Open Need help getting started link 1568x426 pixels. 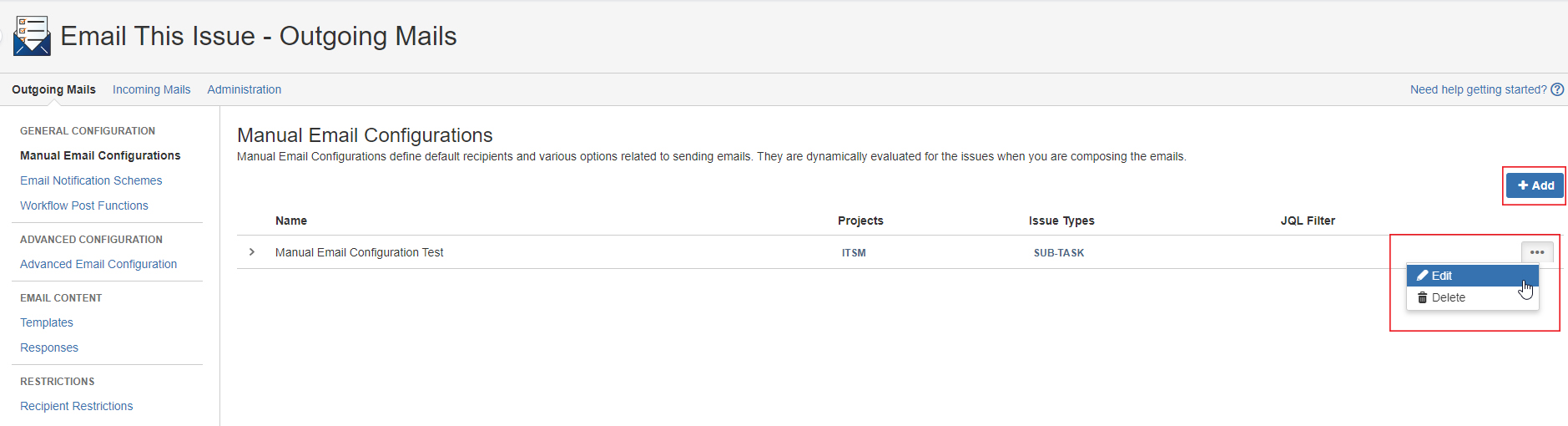point(1478,89)
